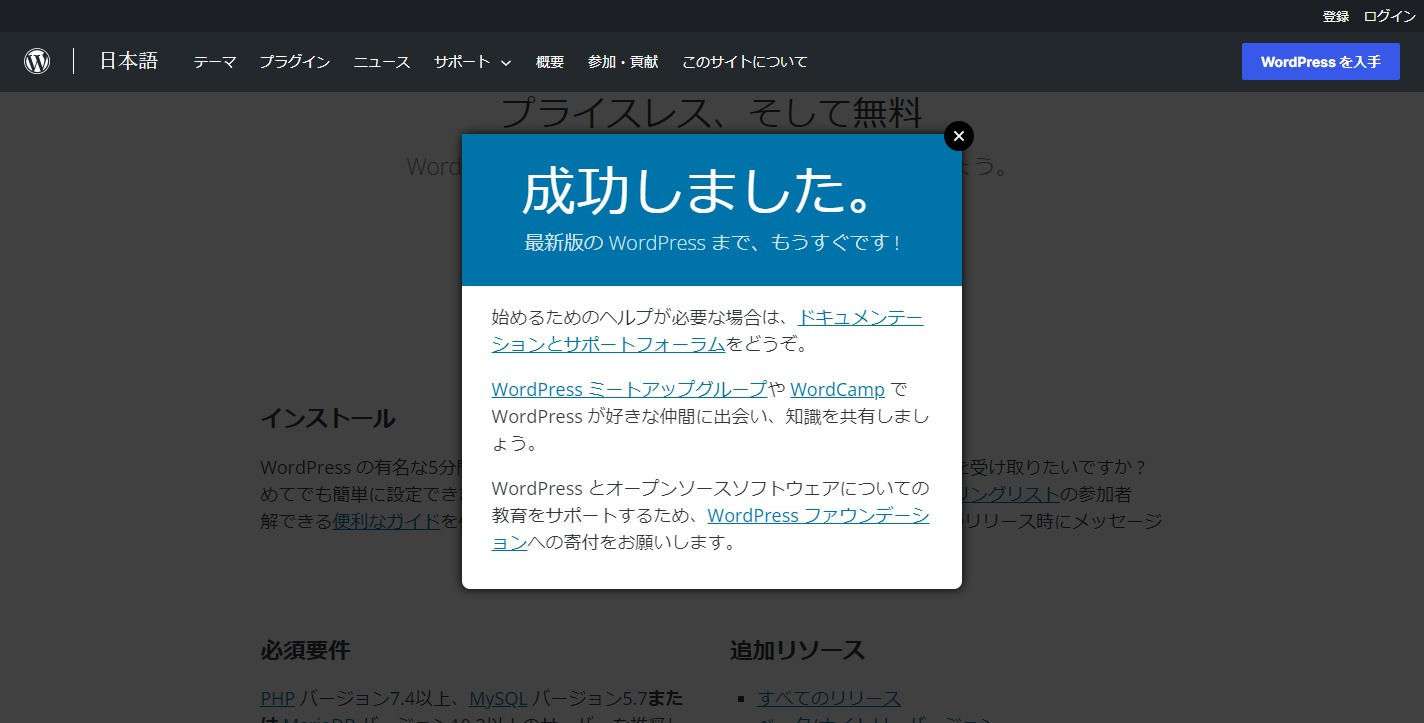Click the 必須要件 section heading
The height and width of the screenshot is (723, 1424).
click(305, 650)
